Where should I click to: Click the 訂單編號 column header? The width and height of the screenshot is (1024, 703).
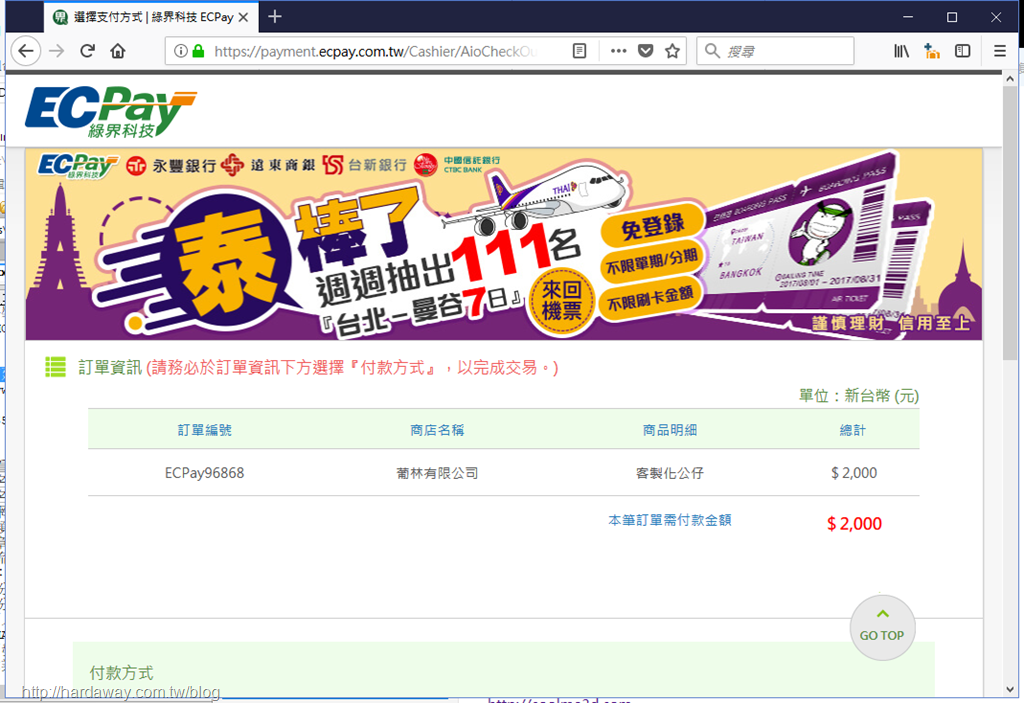click(x=204, y=430)
